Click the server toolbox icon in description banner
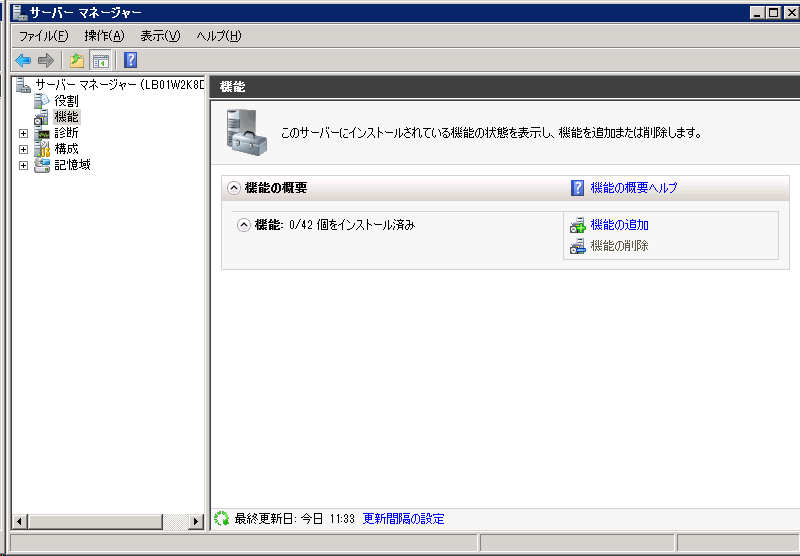 [246, 133]
